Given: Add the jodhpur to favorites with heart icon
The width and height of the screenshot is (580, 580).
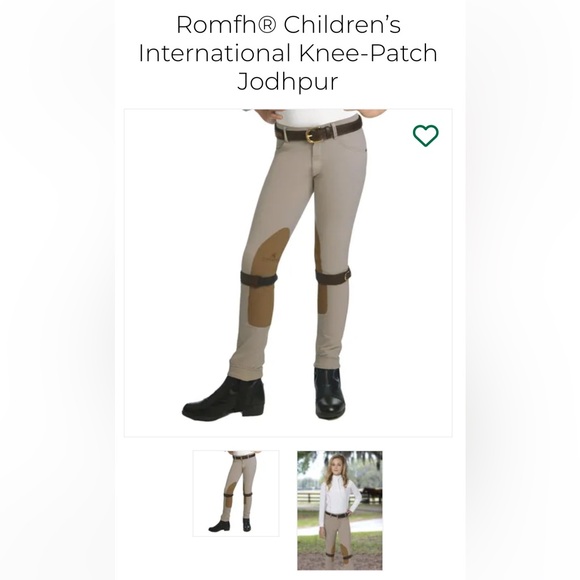Looking at the screenshot, I should coord(426,135).
